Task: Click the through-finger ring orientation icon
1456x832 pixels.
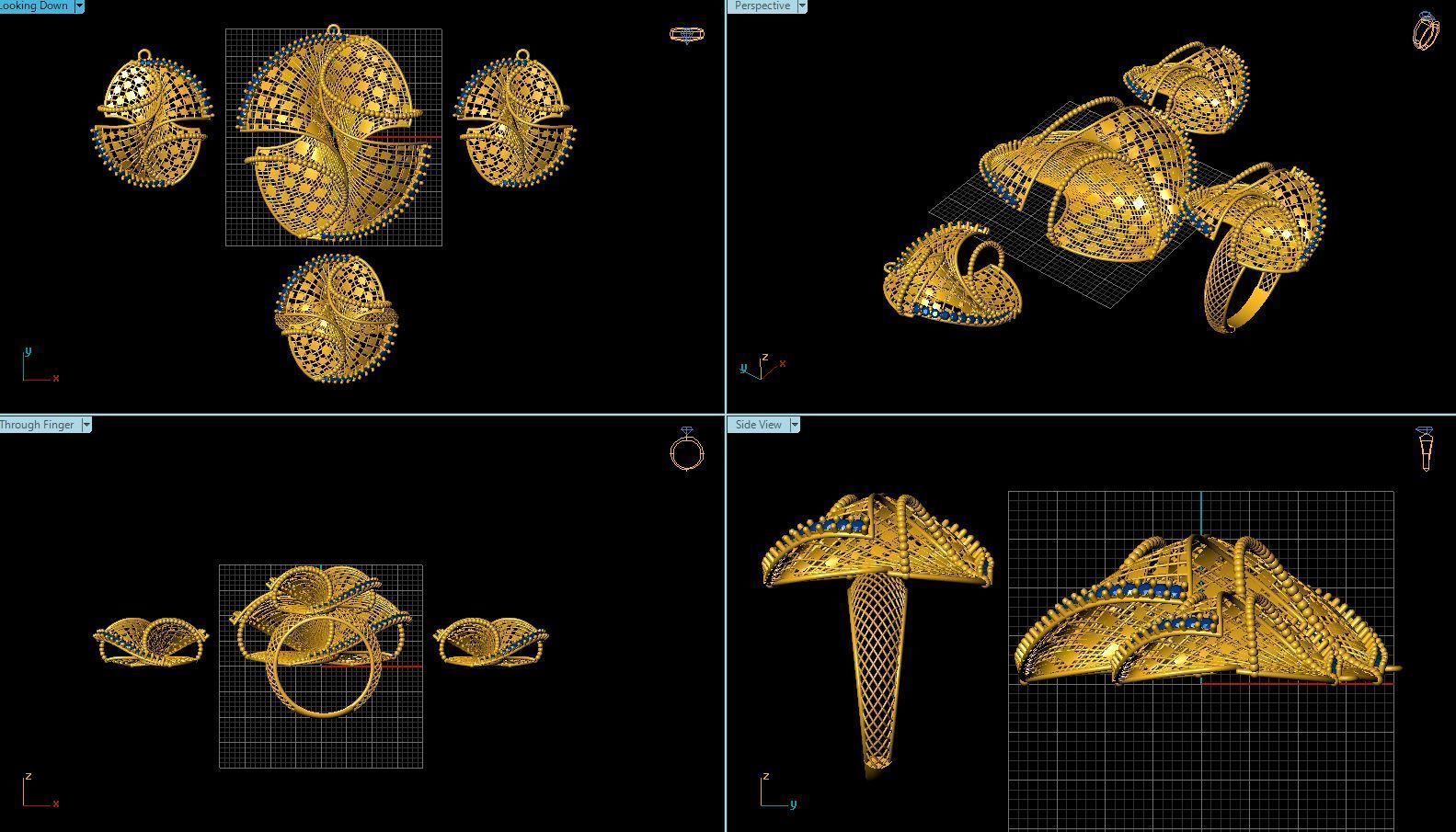Action: point(687,449)
